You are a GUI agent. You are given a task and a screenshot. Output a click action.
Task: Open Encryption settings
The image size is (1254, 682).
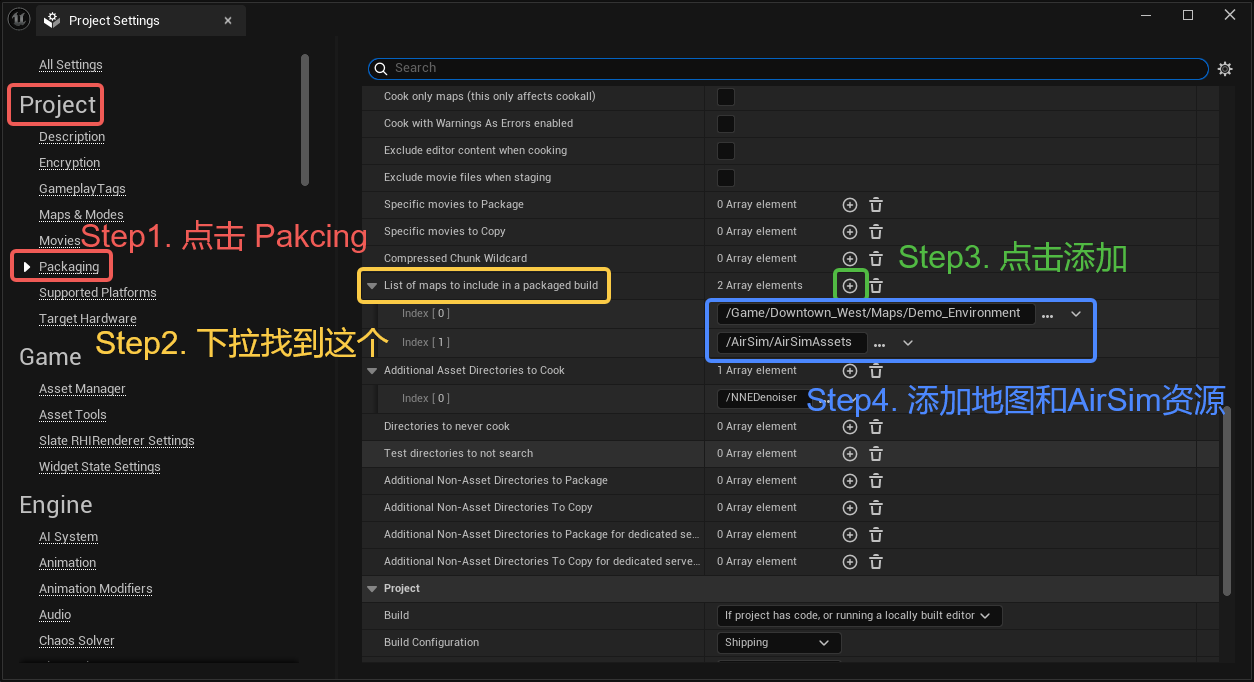coord(70,163)
